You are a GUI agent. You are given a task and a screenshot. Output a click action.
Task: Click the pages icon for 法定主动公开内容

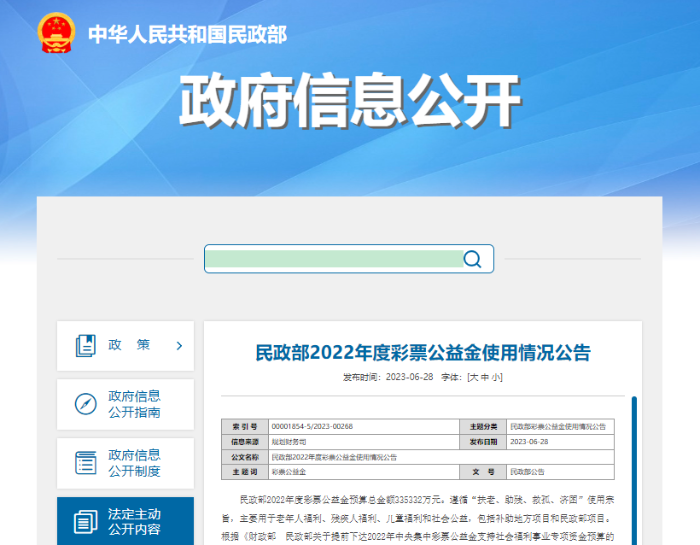pos(85,521)
